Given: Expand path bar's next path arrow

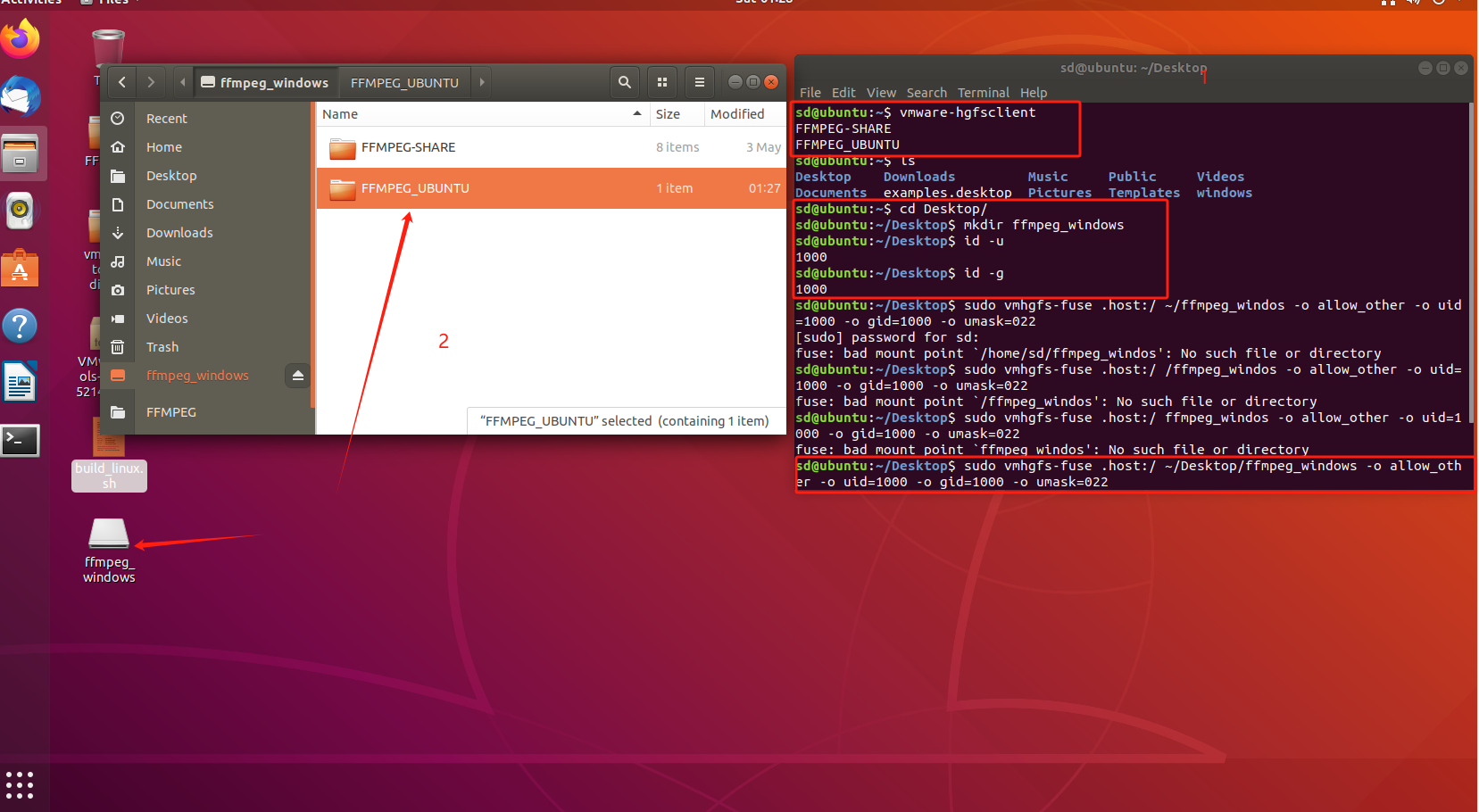Looking at the screenshot, I should [x=482, y=82].
